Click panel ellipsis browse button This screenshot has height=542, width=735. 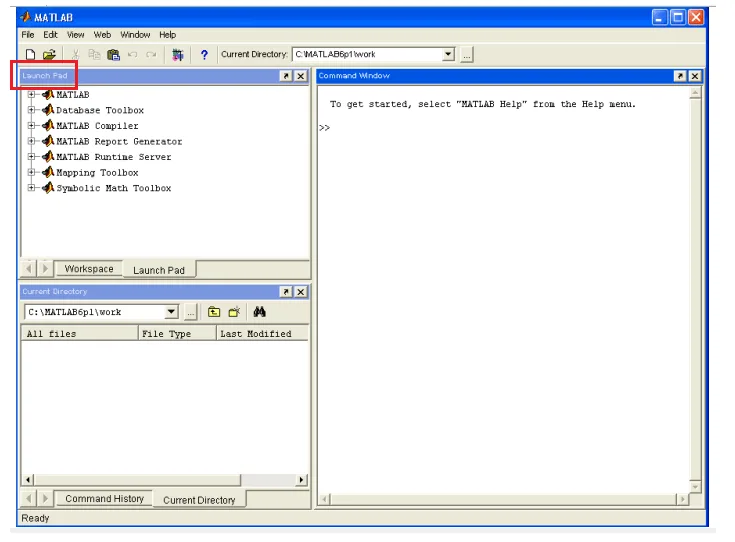tap(190, 313)
